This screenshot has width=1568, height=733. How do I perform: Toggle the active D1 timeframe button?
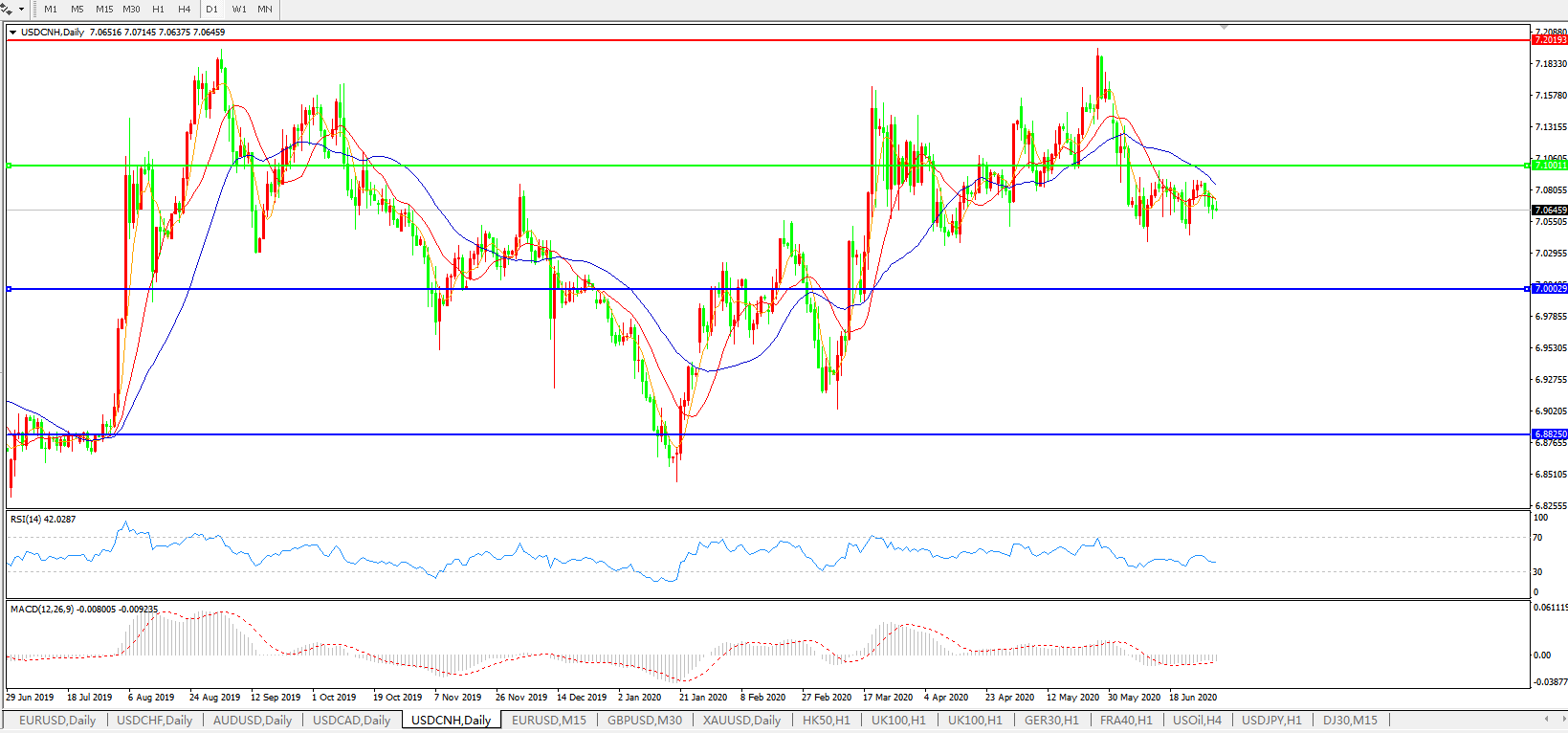(212, 9)
